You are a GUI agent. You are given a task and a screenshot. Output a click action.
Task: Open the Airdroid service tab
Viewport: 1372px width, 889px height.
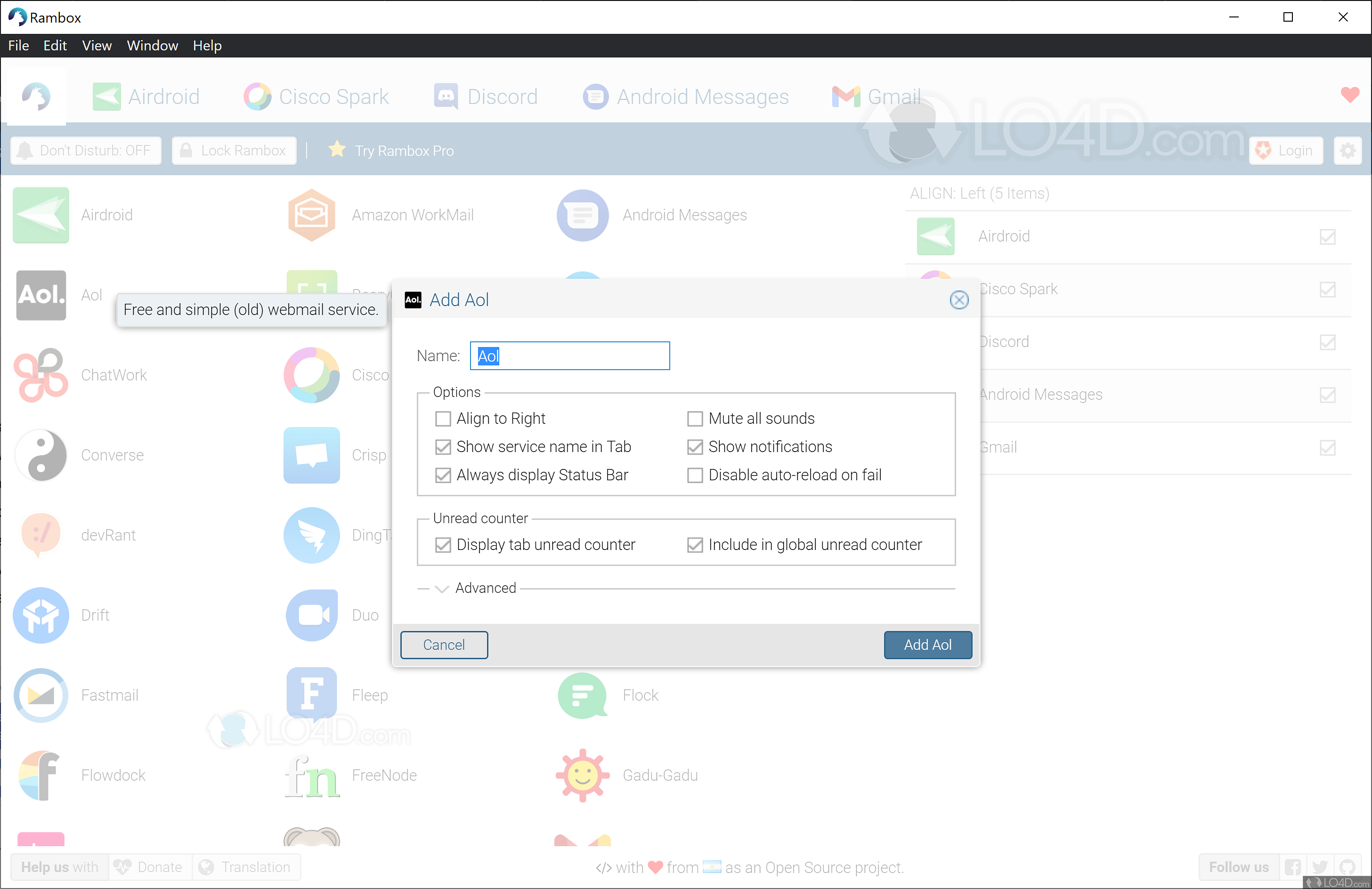click(145, 96)
